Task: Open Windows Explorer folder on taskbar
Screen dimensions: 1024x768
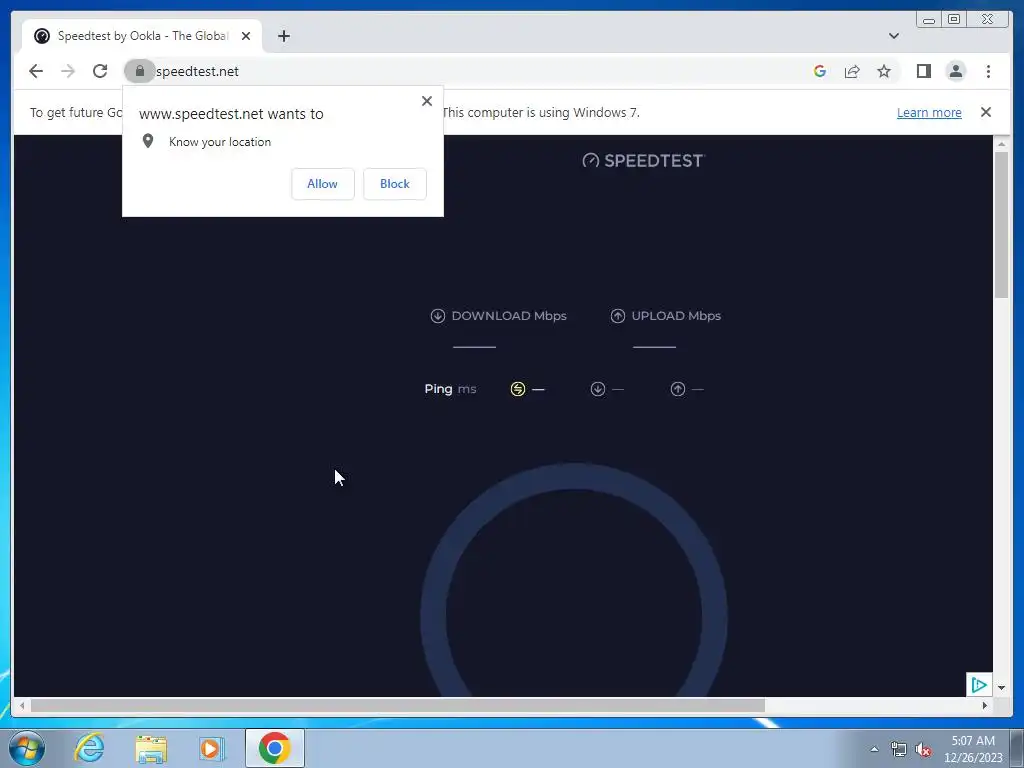Action: point(151,748)
